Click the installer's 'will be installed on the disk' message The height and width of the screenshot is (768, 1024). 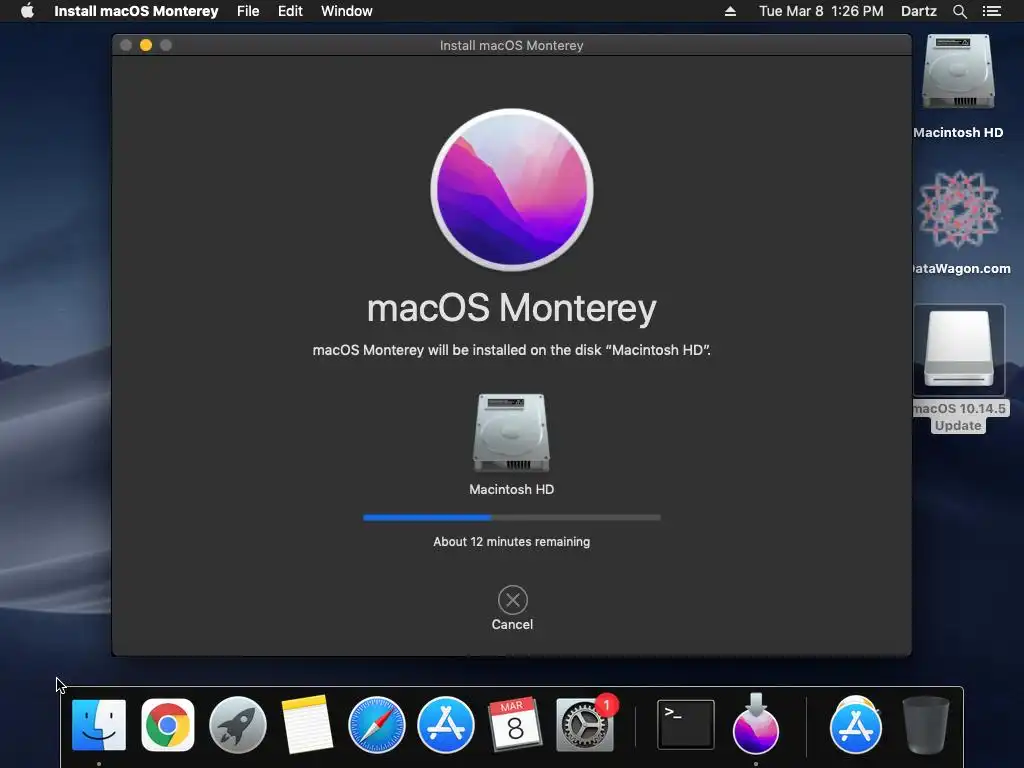pyautogui.click(x=511, y=350)
